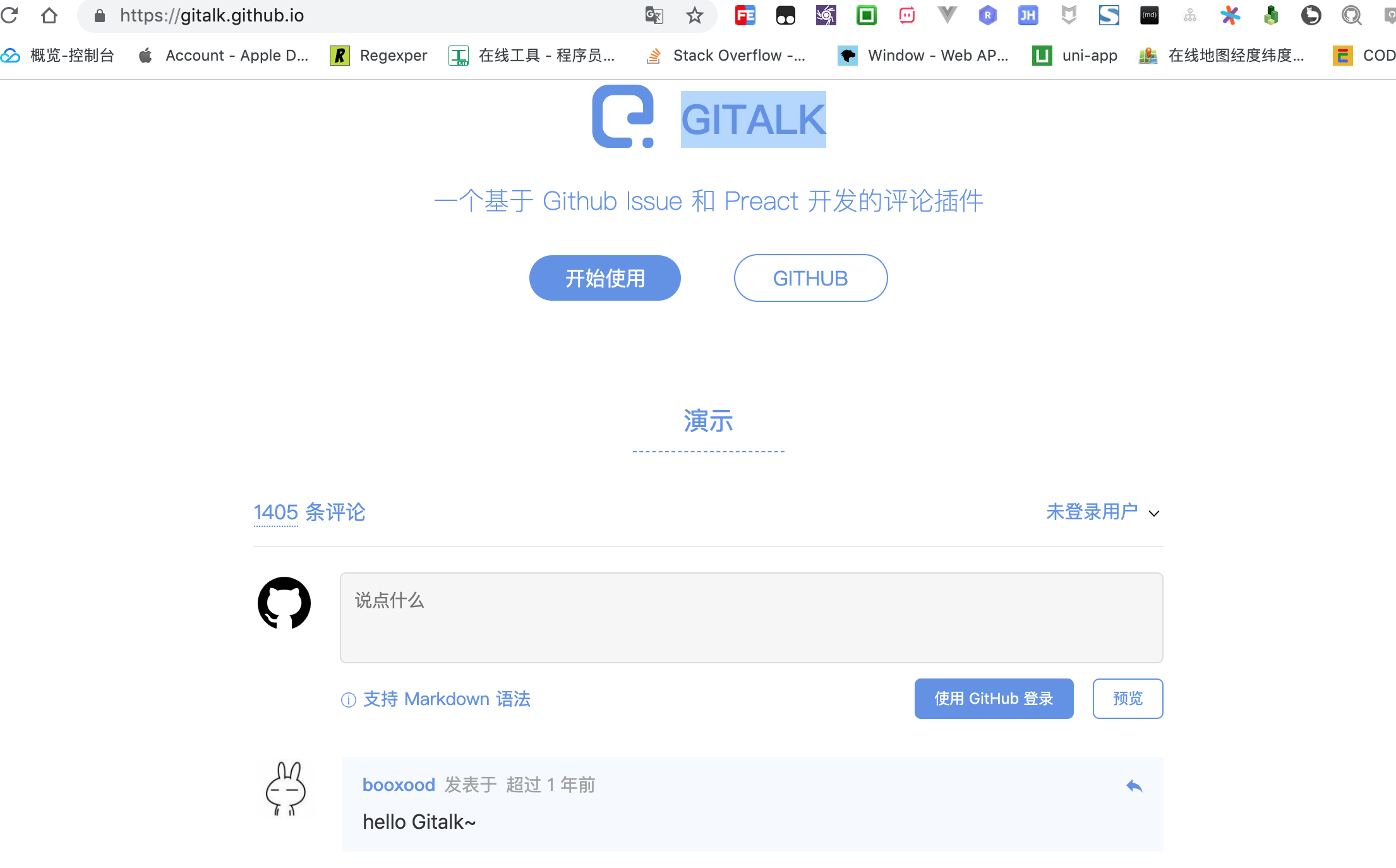The width and height of the screenshot is (1396, 868).
Task: Click the Vue devtools extension icon
Action: click(947, 15)
